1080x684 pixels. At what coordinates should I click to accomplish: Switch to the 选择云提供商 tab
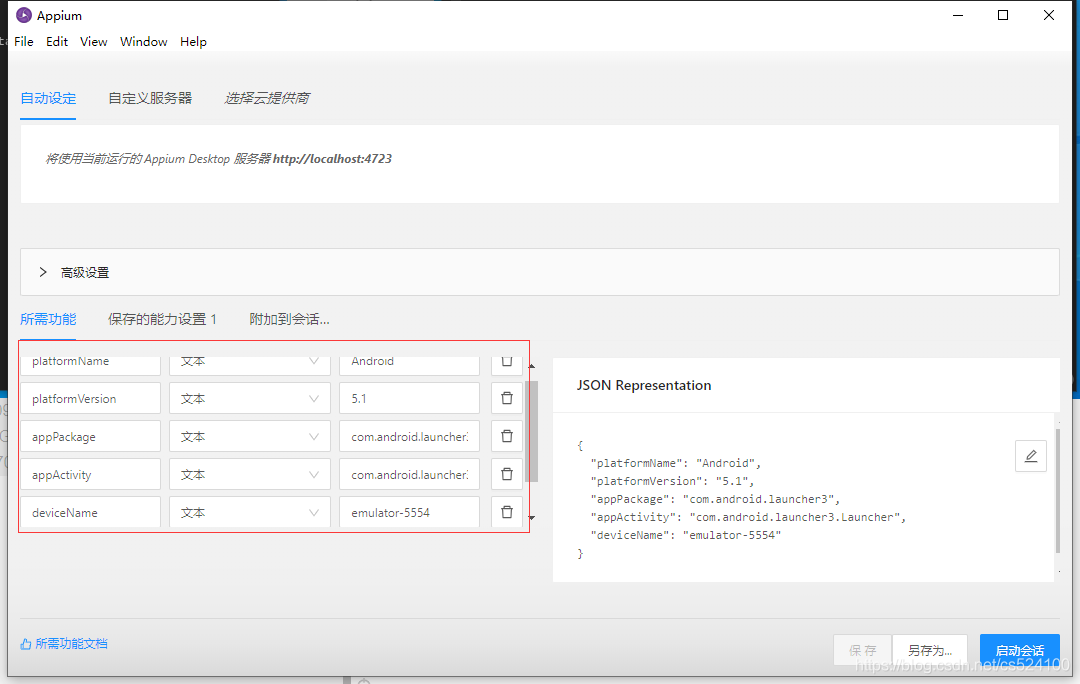point(267,99)
